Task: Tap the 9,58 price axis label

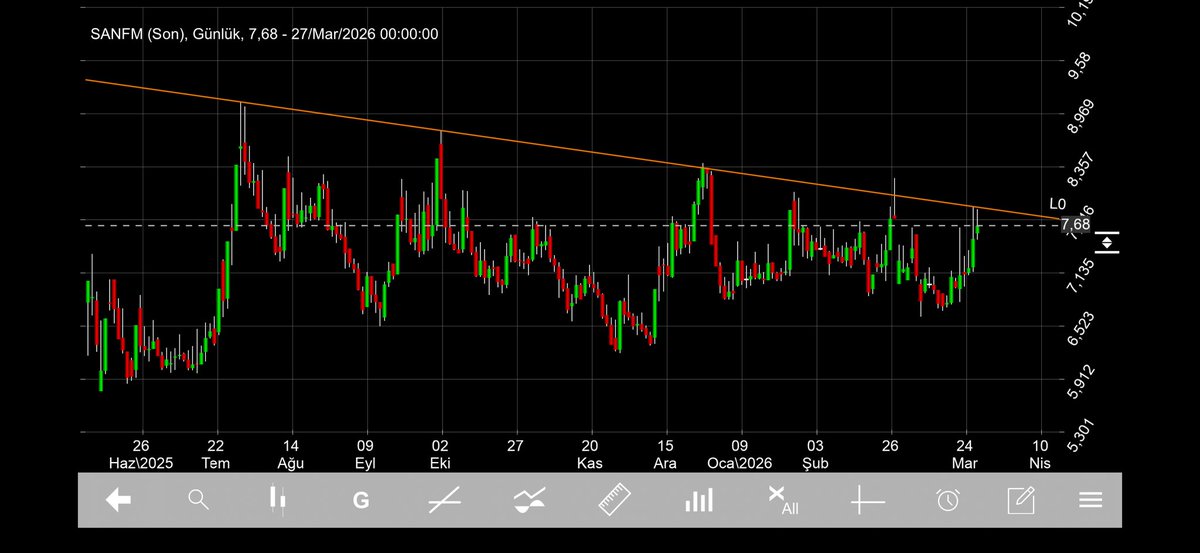Action: point(1081,64)
